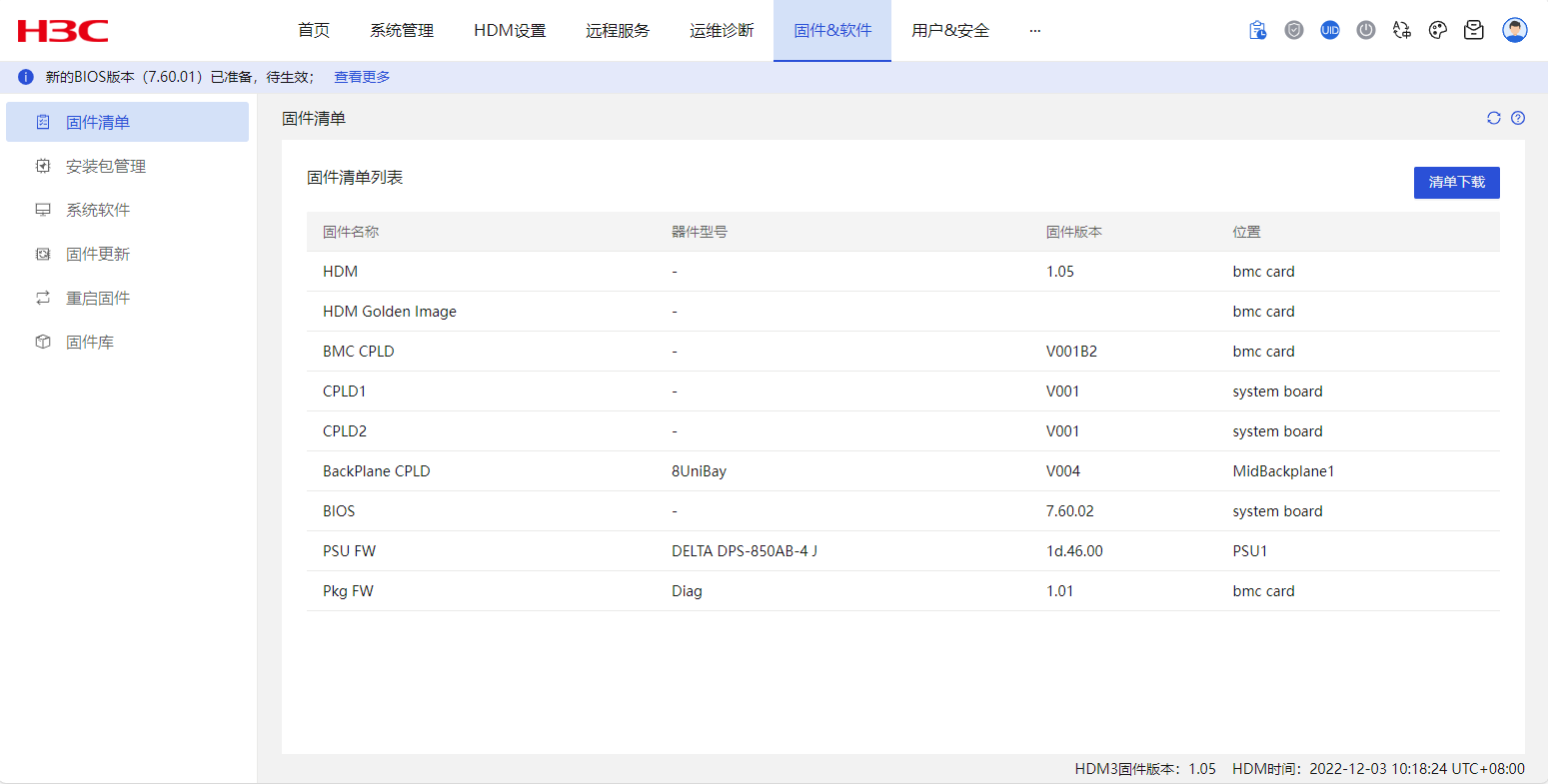Click HDM3固件版本 status text
Viewport: 1548px width, 784px height.
1145,769
